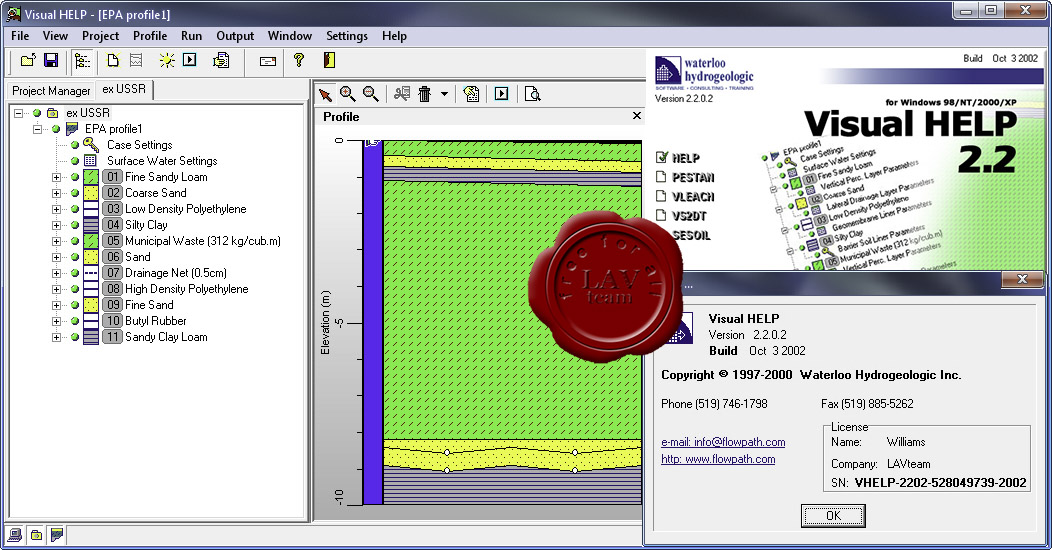The image size is (1052, 550).
Task: Expand layer 02 Coarse Sand
Action: coord(56,193)
